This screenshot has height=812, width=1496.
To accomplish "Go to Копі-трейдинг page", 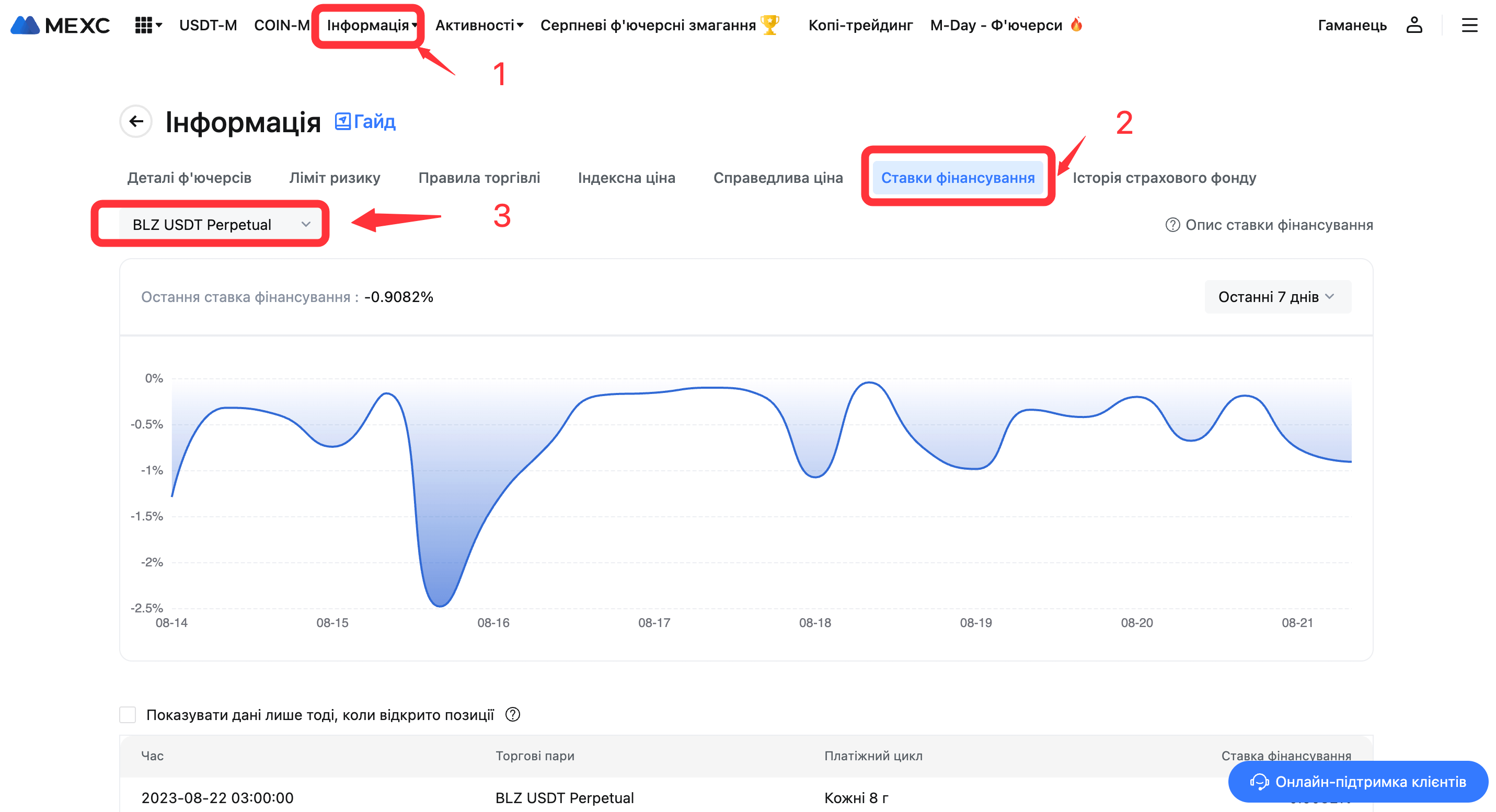I will pos(860,25).
